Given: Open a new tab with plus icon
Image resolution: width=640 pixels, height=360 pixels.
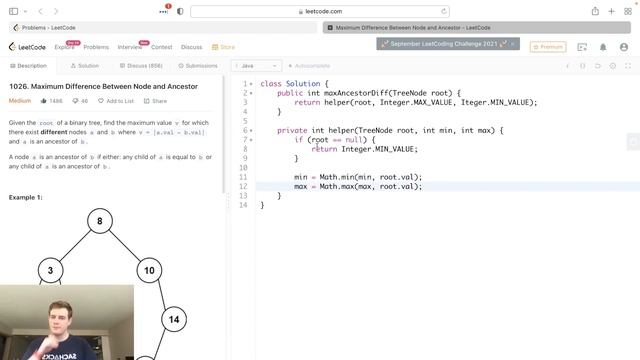Looking at the screenshot, I should 611,11.
